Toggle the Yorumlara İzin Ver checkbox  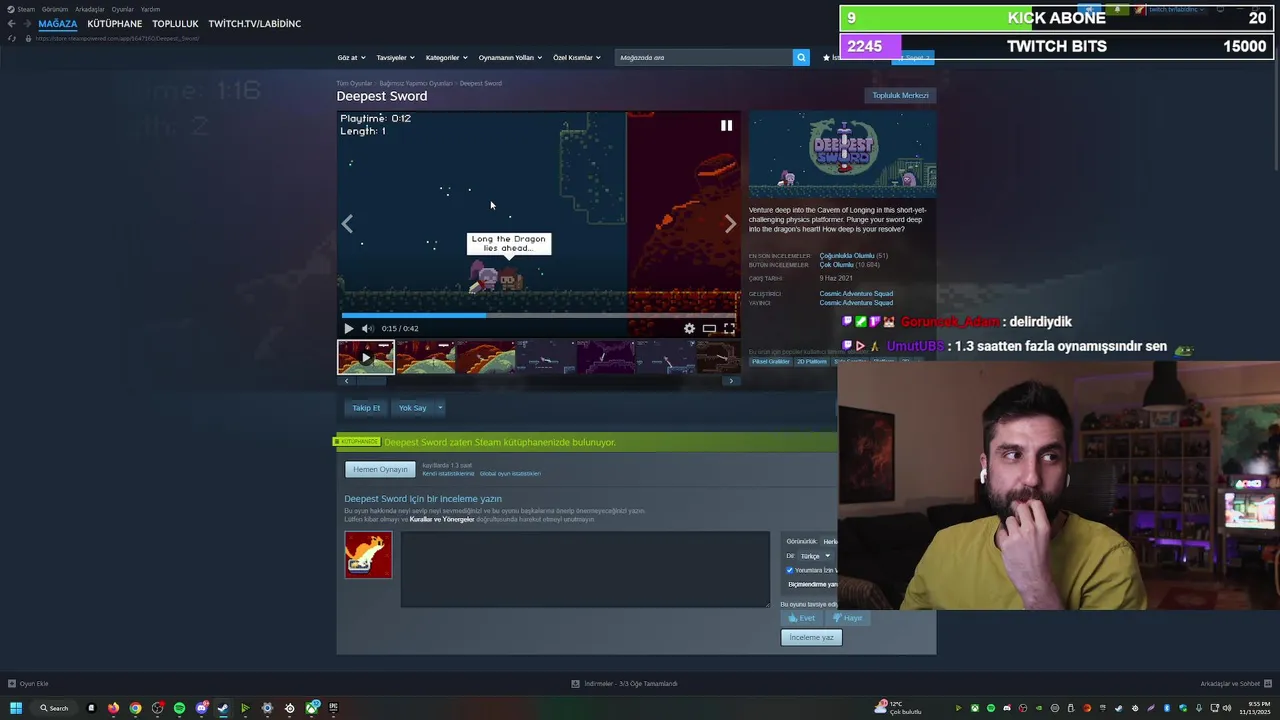point(789,570)
